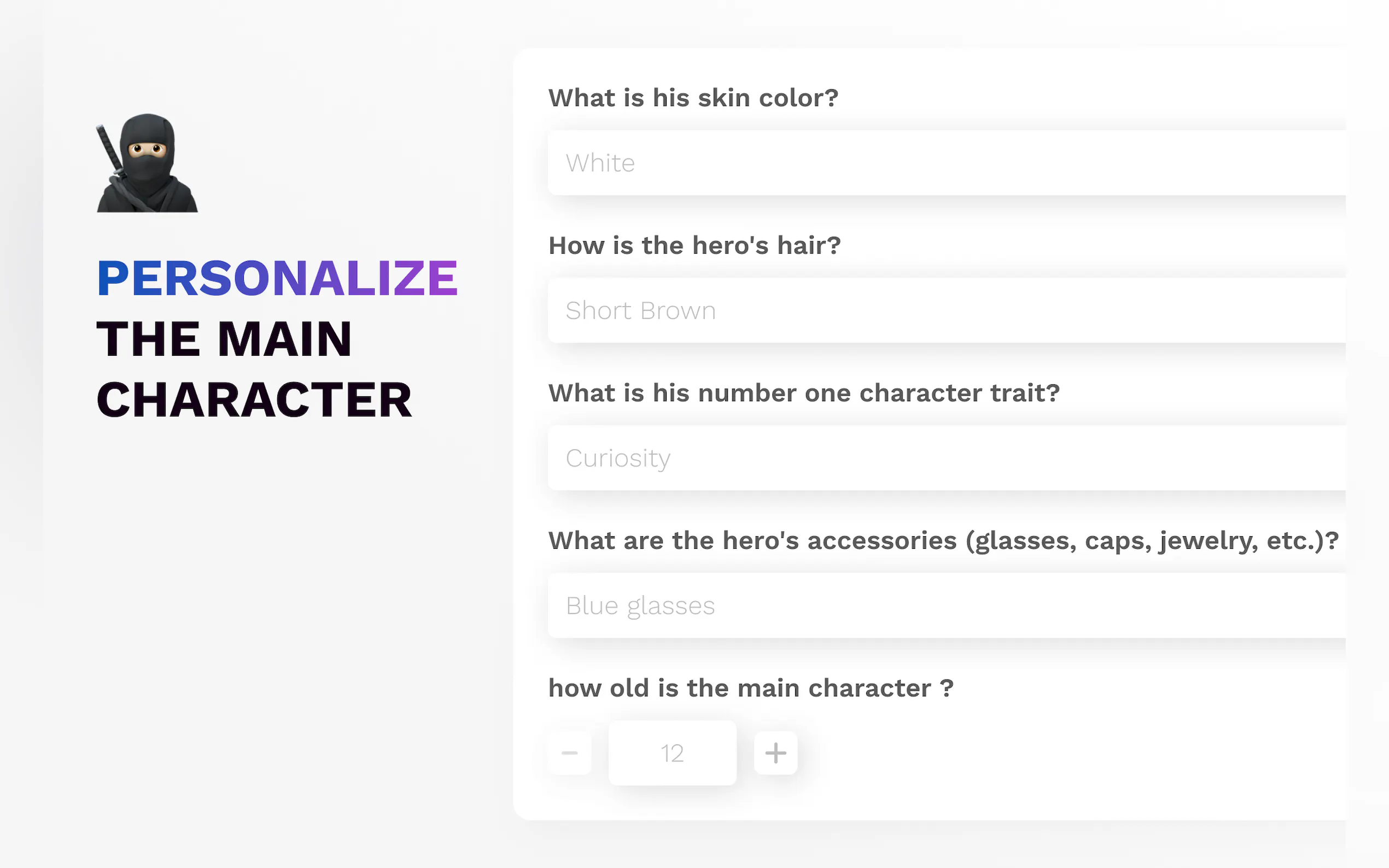Click the word CHARACTER in the heading
The image size is (1389, 868).
coord(254,400)
